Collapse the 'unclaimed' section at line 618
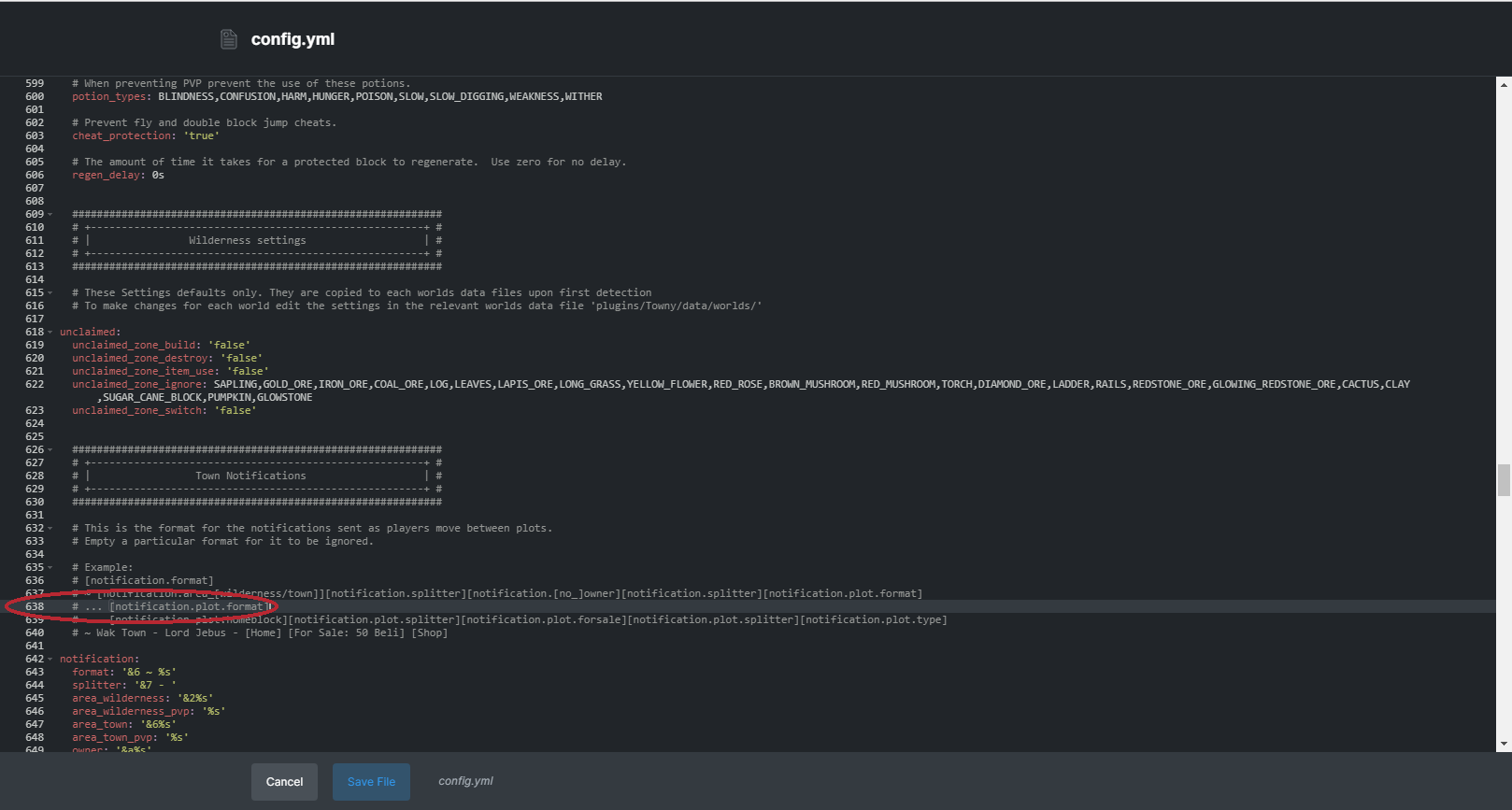The height and width of the screenshot is (810, 1512). 50,333
